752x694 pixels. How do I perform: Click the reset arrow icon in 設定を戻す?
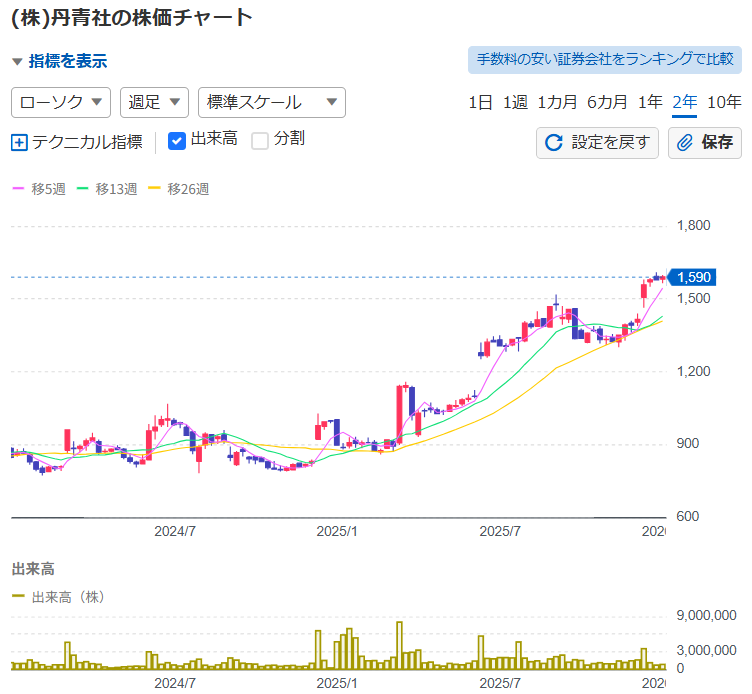click(x=553, y=142)
